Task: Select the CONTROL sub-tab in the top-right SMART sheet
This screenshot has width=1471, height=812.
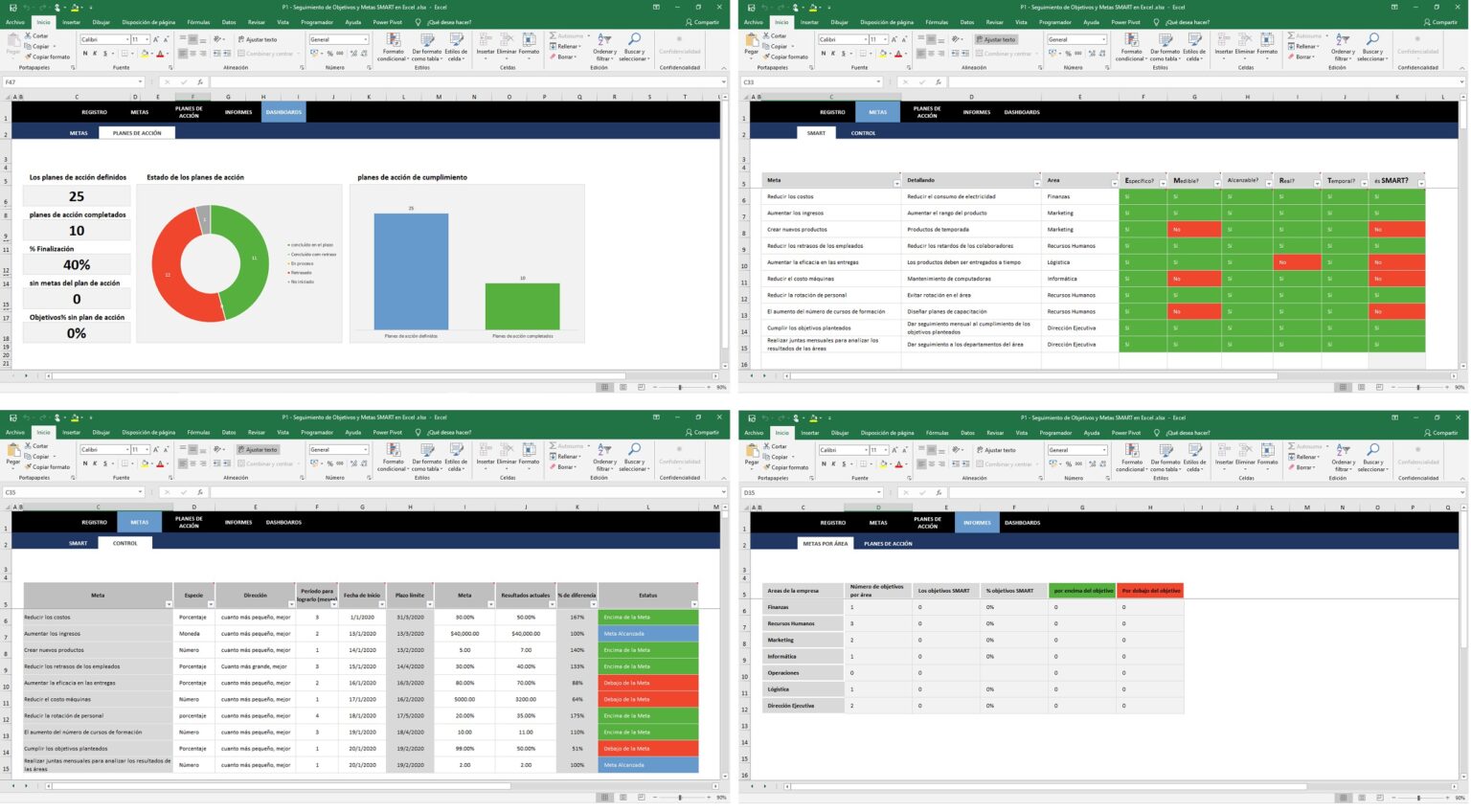Action: tap(863, 133)
